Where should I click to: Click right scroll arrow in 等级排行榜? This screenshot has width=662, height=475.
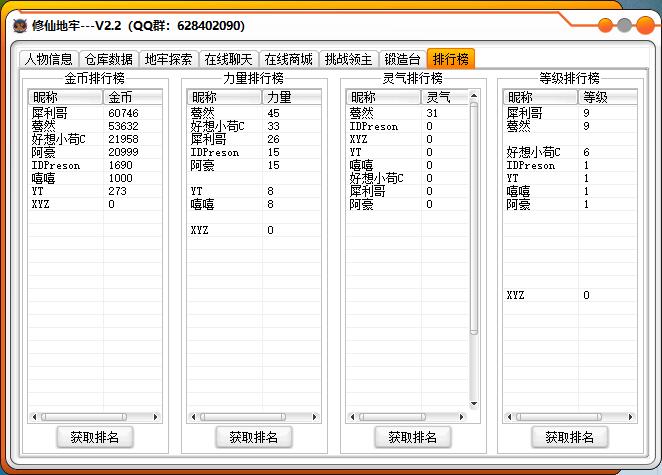631,417
